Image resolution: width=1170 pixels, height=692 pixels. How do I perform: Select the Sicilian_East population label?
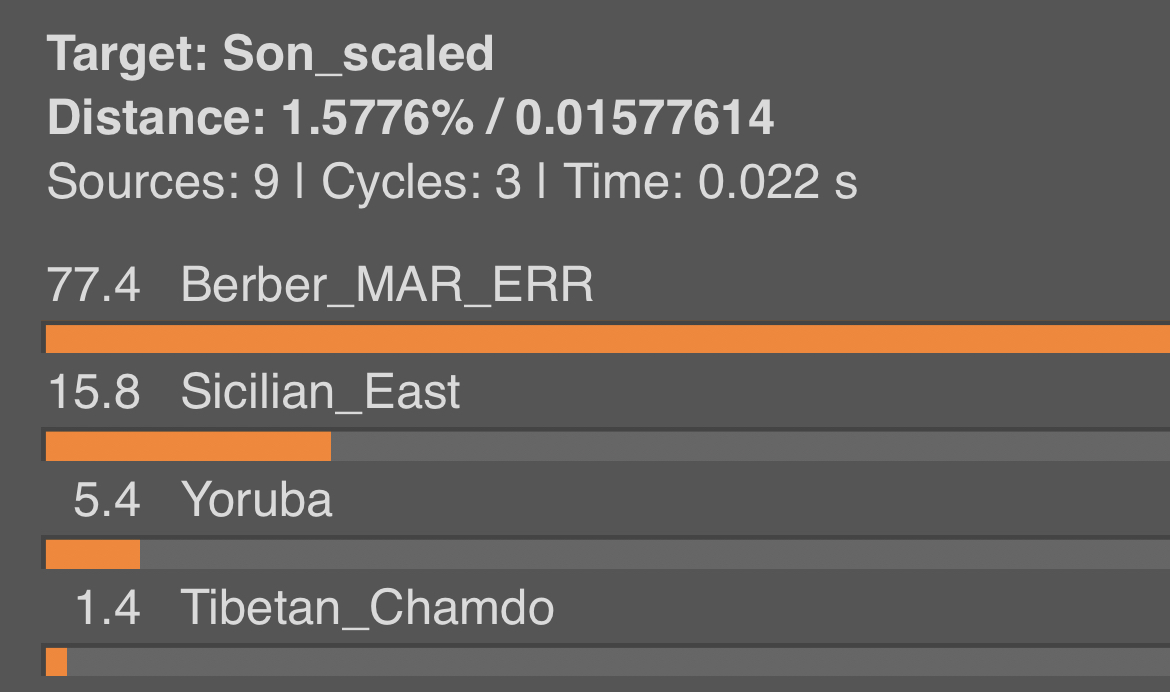(x=321, y=392)
